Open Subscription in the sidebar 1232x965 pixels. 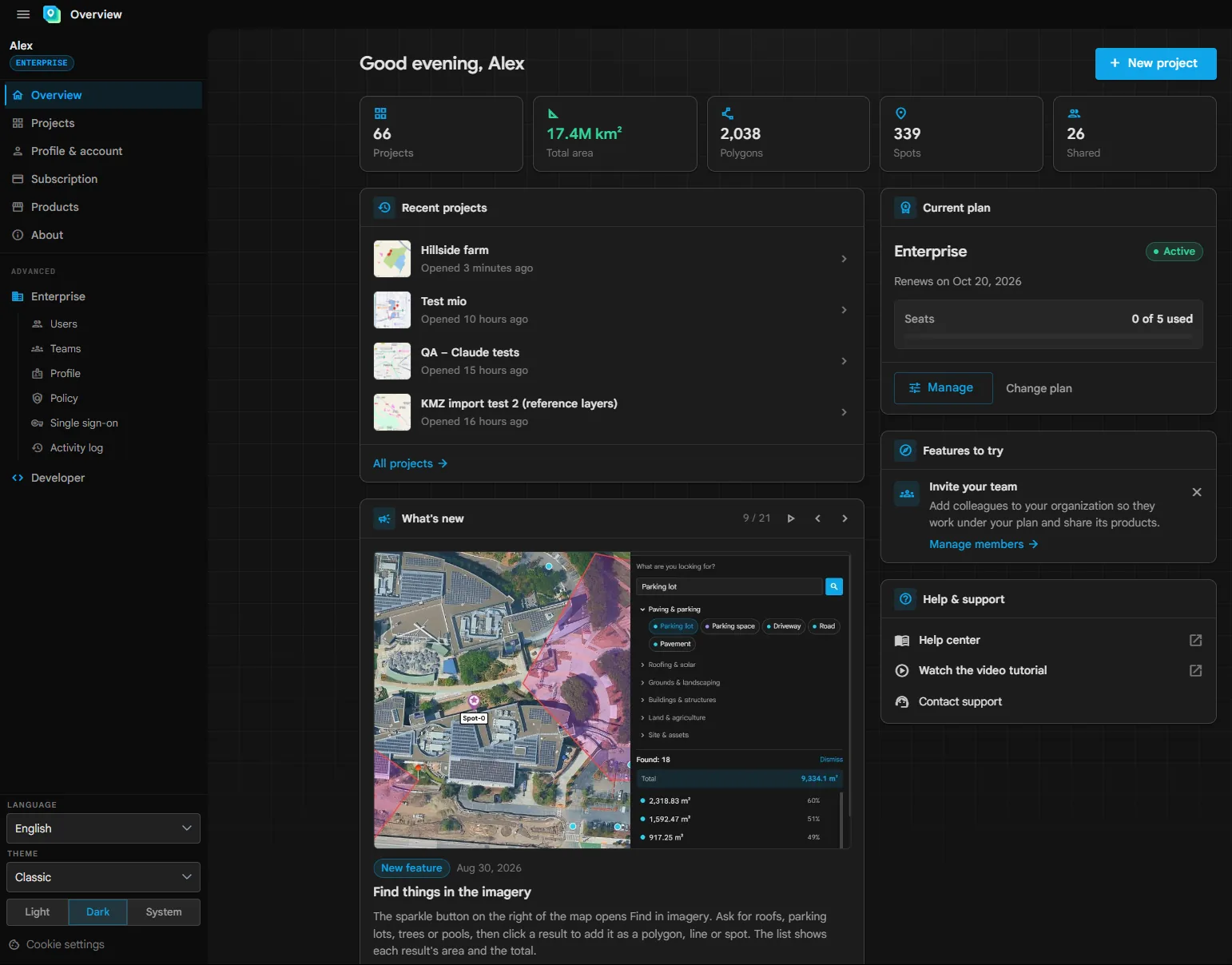click(103, 179)
